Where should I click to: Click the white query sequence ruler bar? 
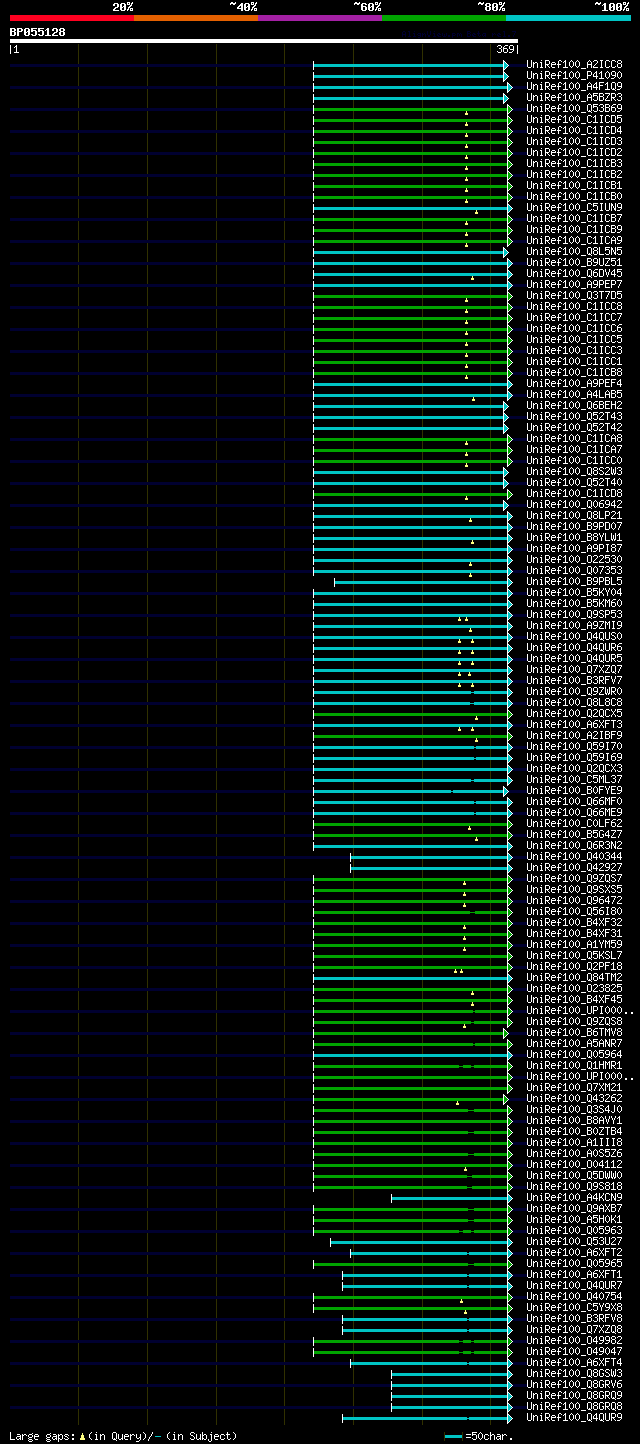tap(263, 41)
